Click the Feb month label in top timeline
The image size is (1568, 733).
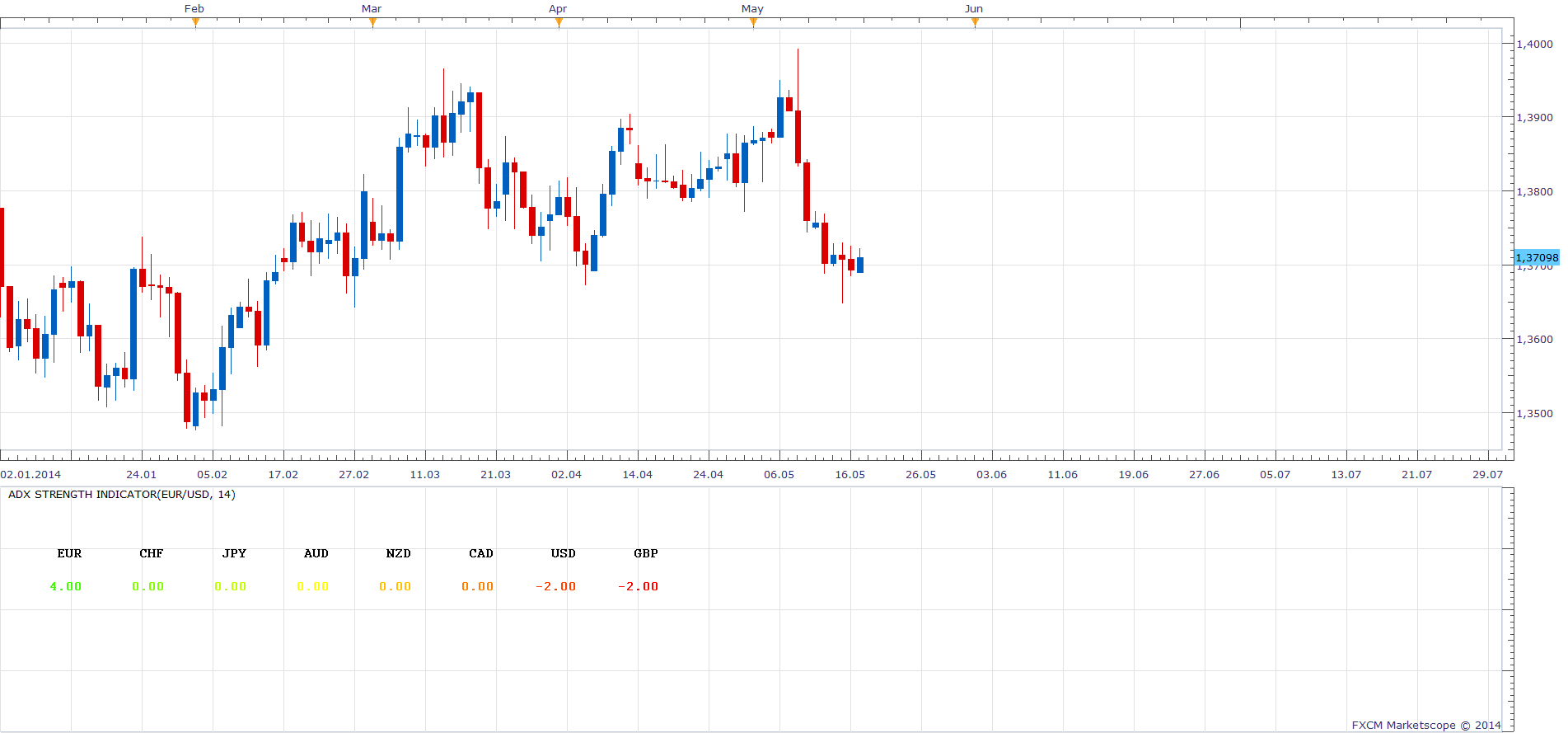point(194,9)
